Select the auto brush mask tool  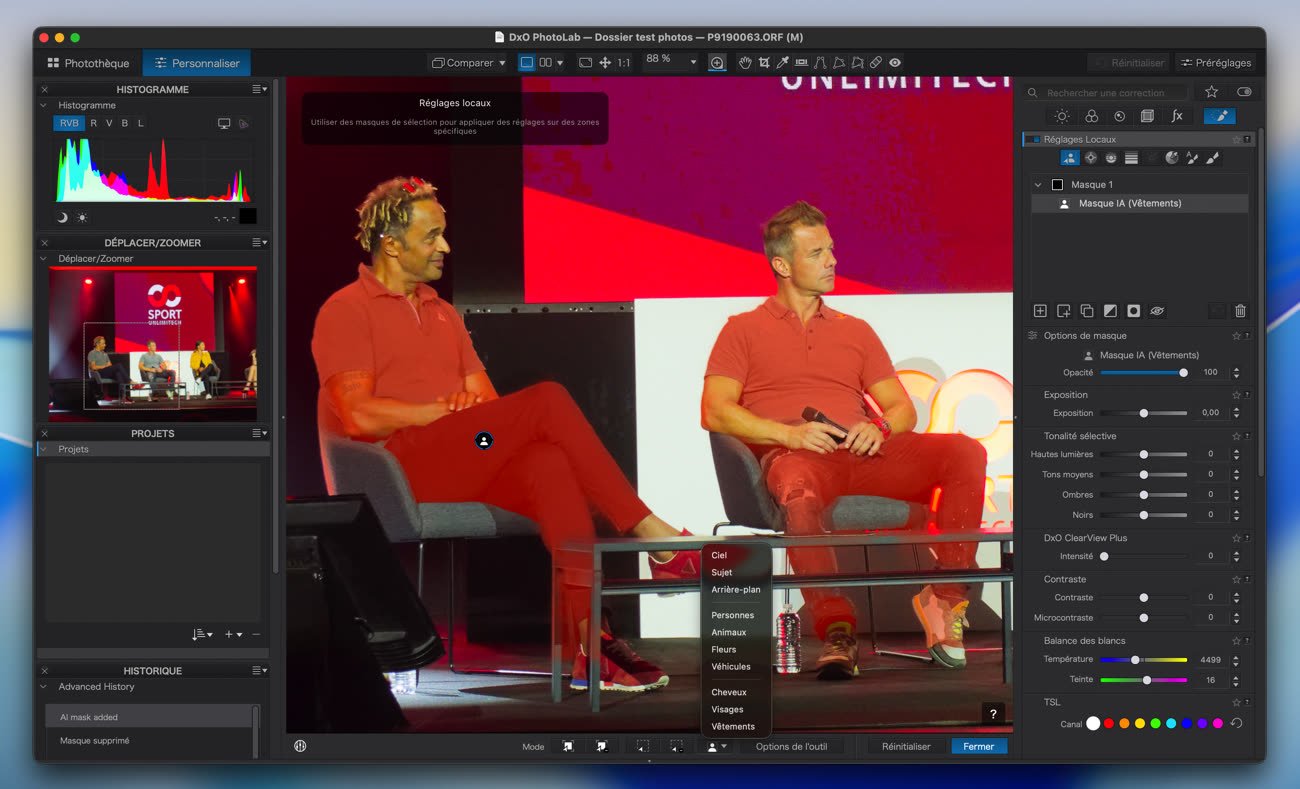pos(1192,158)
